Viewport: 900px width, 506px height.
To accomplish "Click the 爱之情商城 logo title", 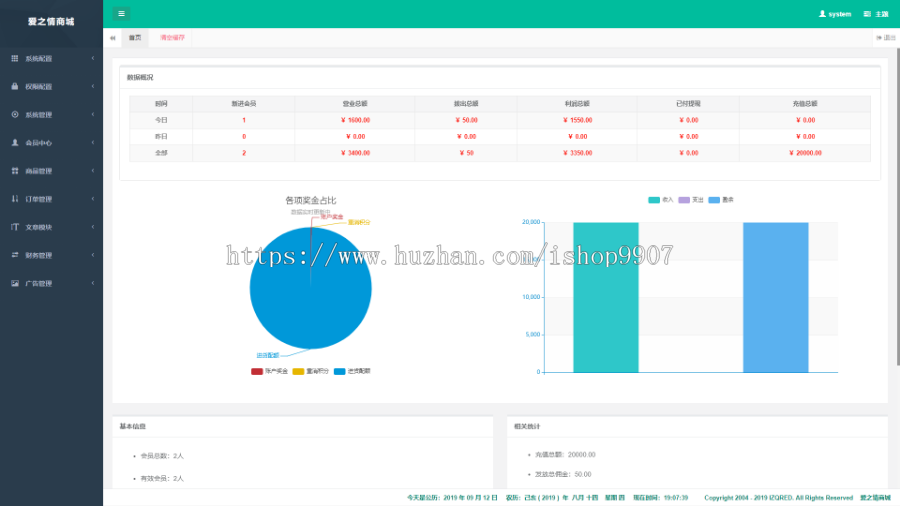I will [51, 22].
